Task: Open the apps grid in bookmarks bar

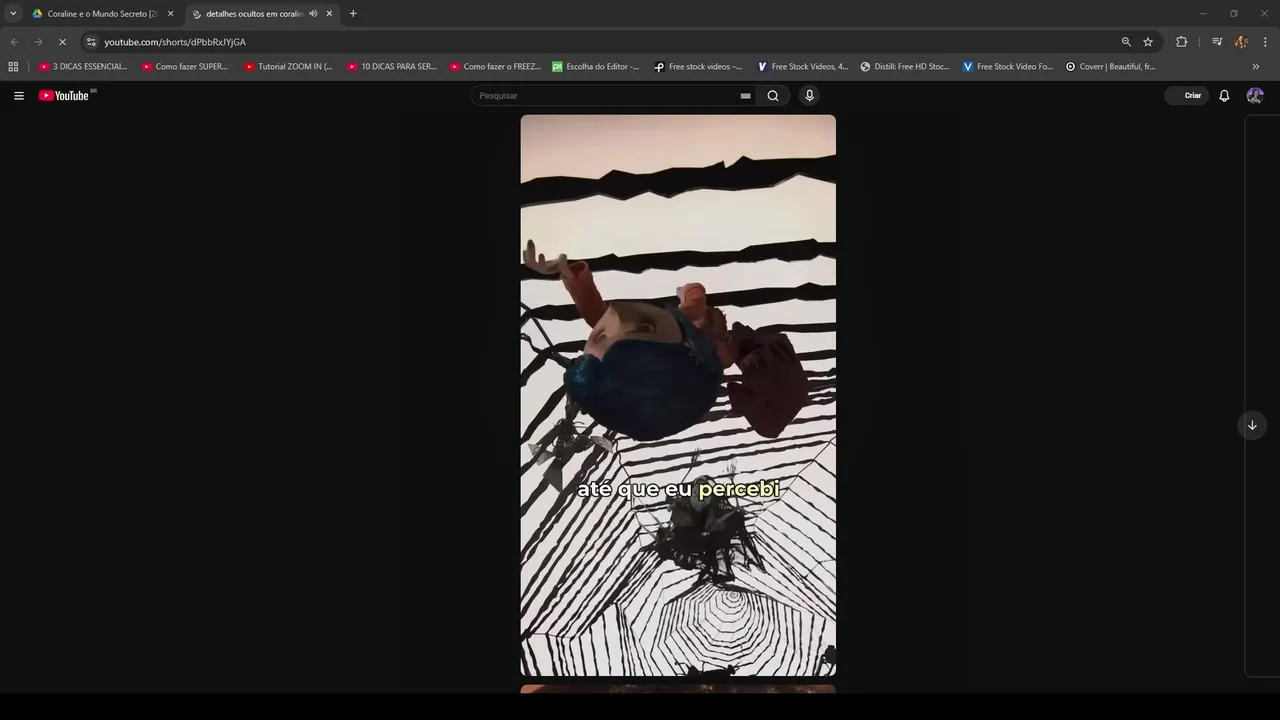Action: [x=13, y=67]
